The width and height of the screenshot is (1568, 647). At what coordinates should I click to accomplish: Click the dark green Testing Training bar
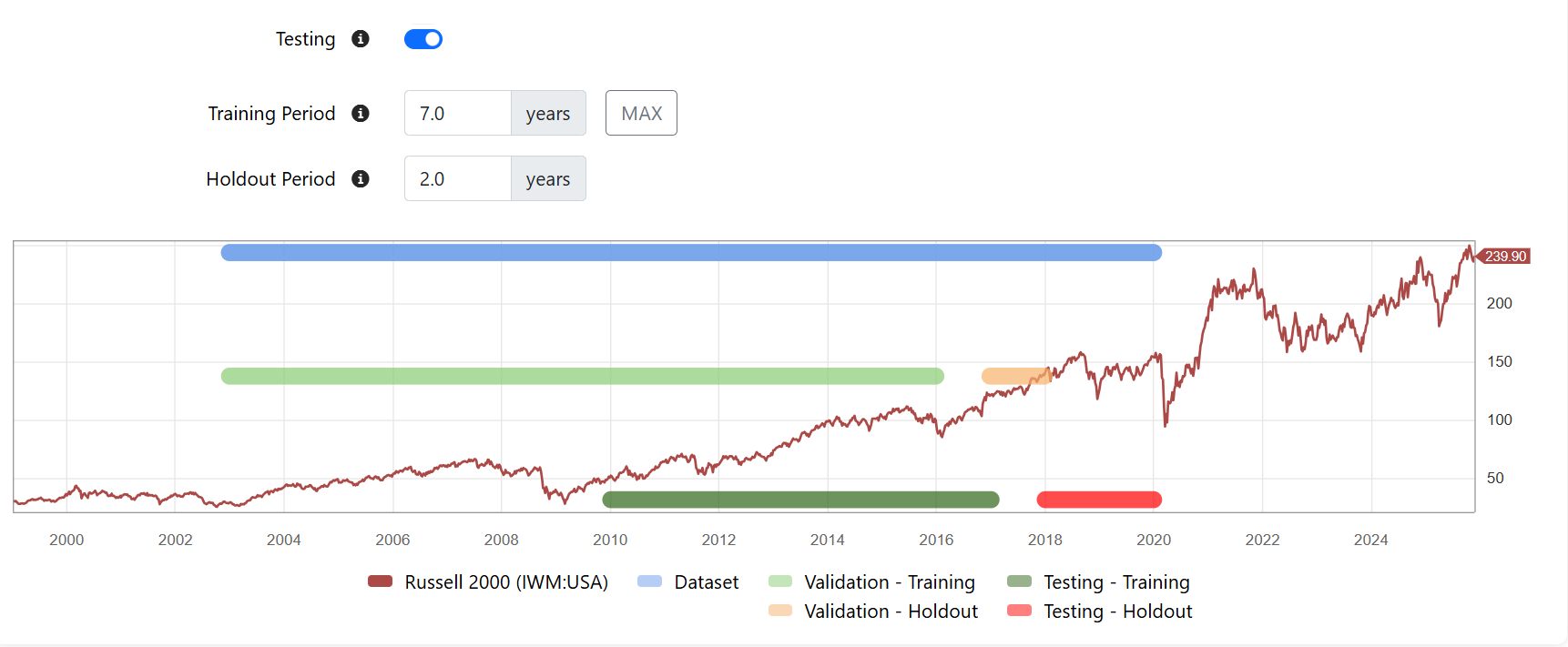(x=800, y=500)
